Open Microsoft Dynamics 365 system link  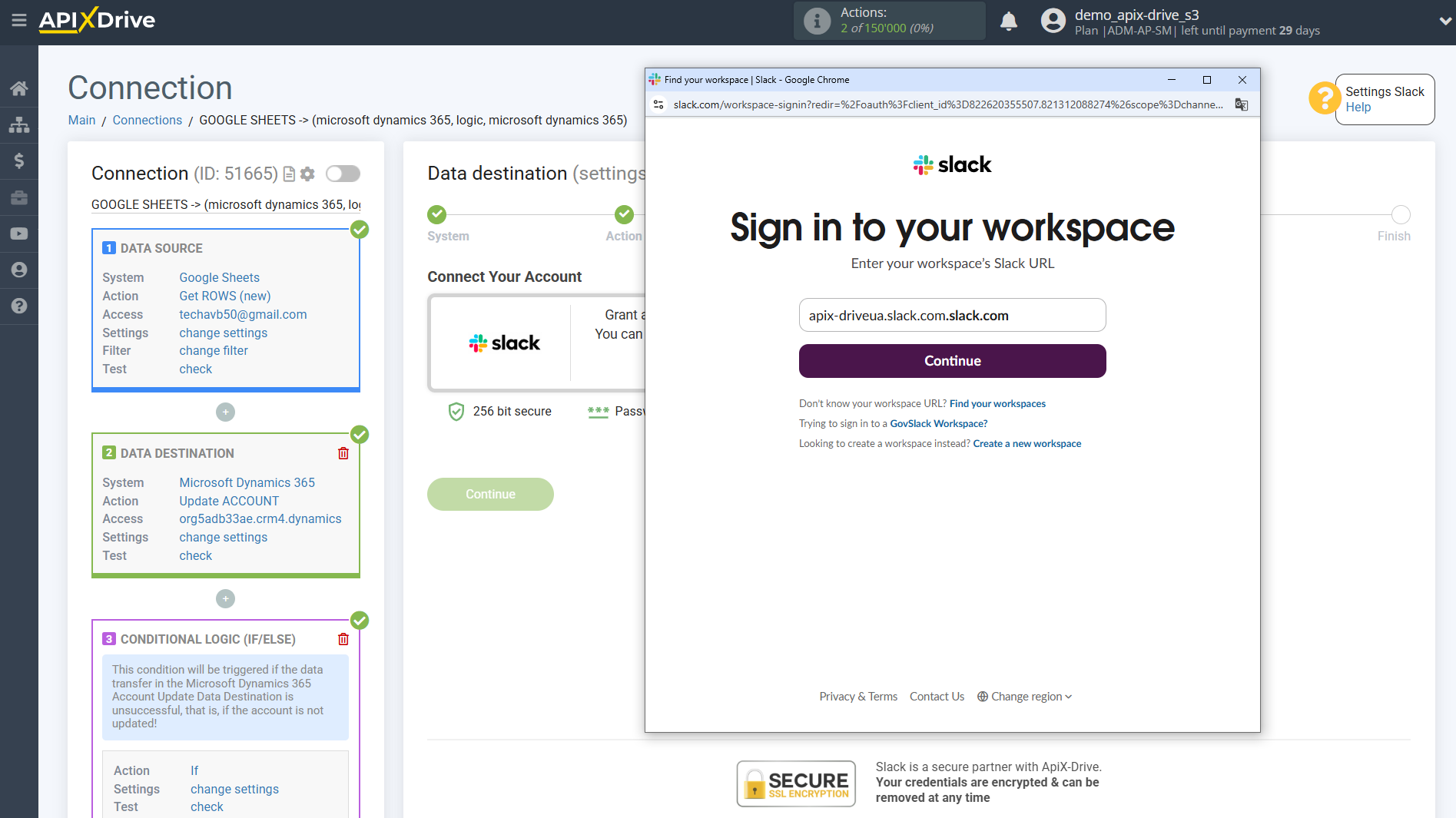click(247, 482)
